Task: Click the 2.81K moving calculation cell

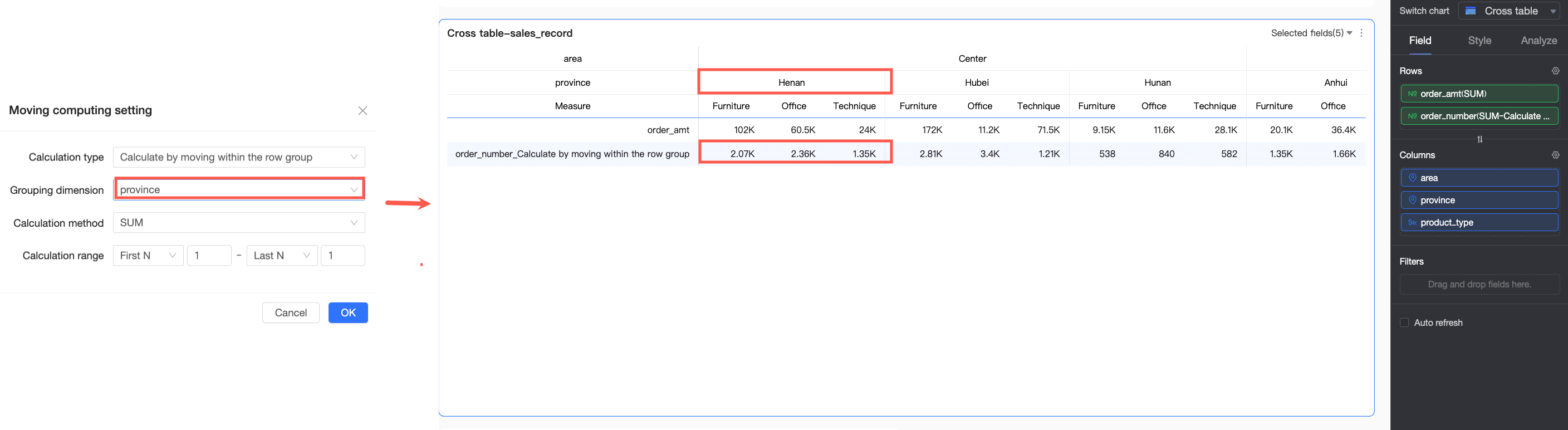Action: click(x=930, y=154)
